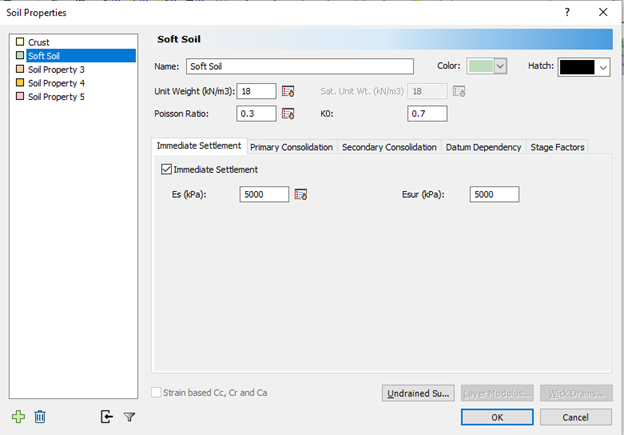624x435 pixels.
Task: Open Es (kPa) statistics icon
Action: pos(301,194)
